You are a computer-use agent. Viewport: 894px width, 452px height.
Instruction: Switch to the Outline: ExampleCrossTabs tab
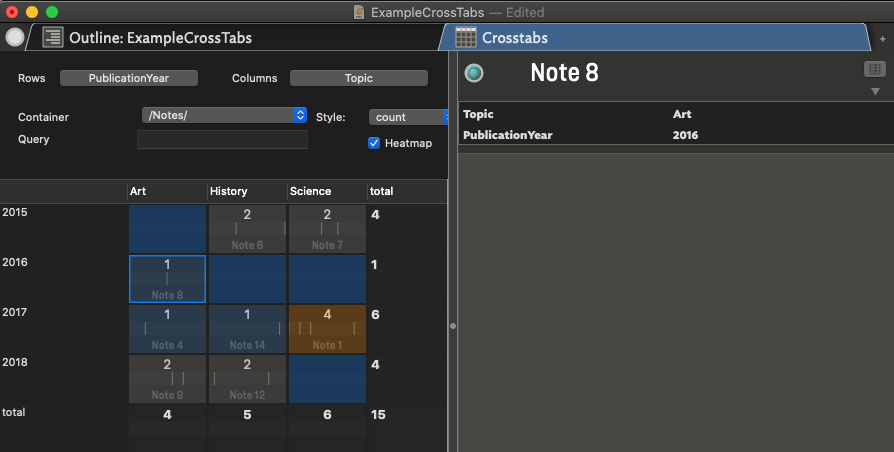[x=160, y=38]
